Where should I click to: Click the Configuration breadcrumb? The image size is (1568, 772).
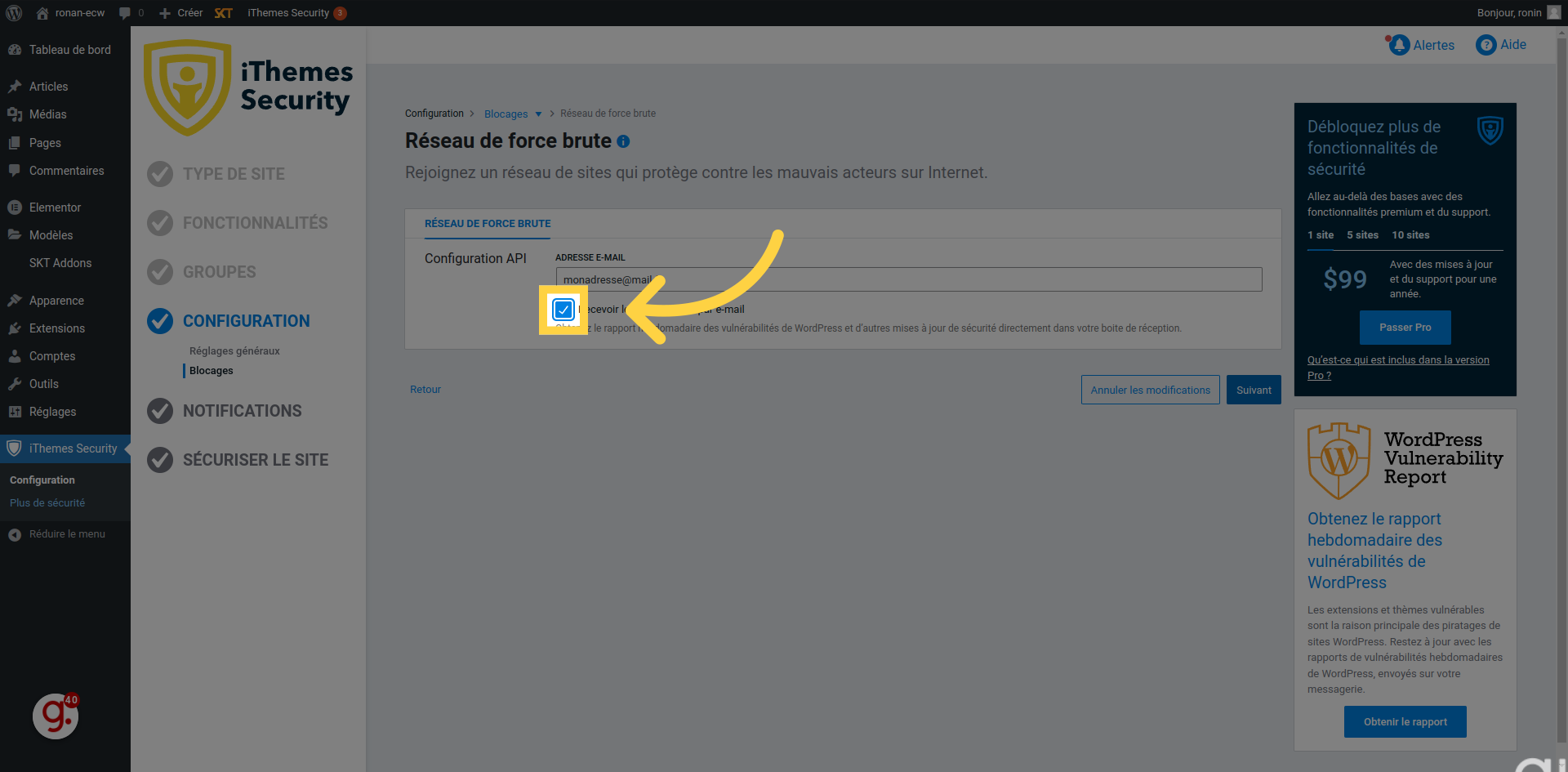point(434,114)
